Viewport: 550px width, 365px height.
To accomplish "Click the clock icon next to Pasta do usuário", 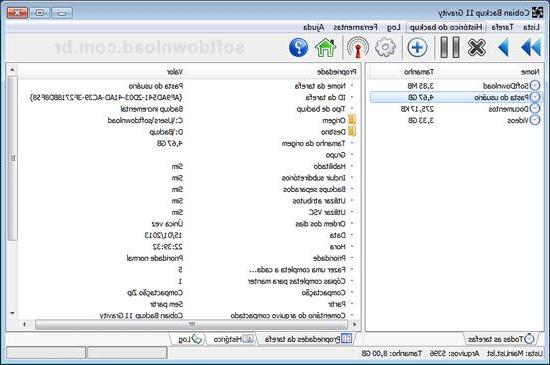I will click(535, 97).
